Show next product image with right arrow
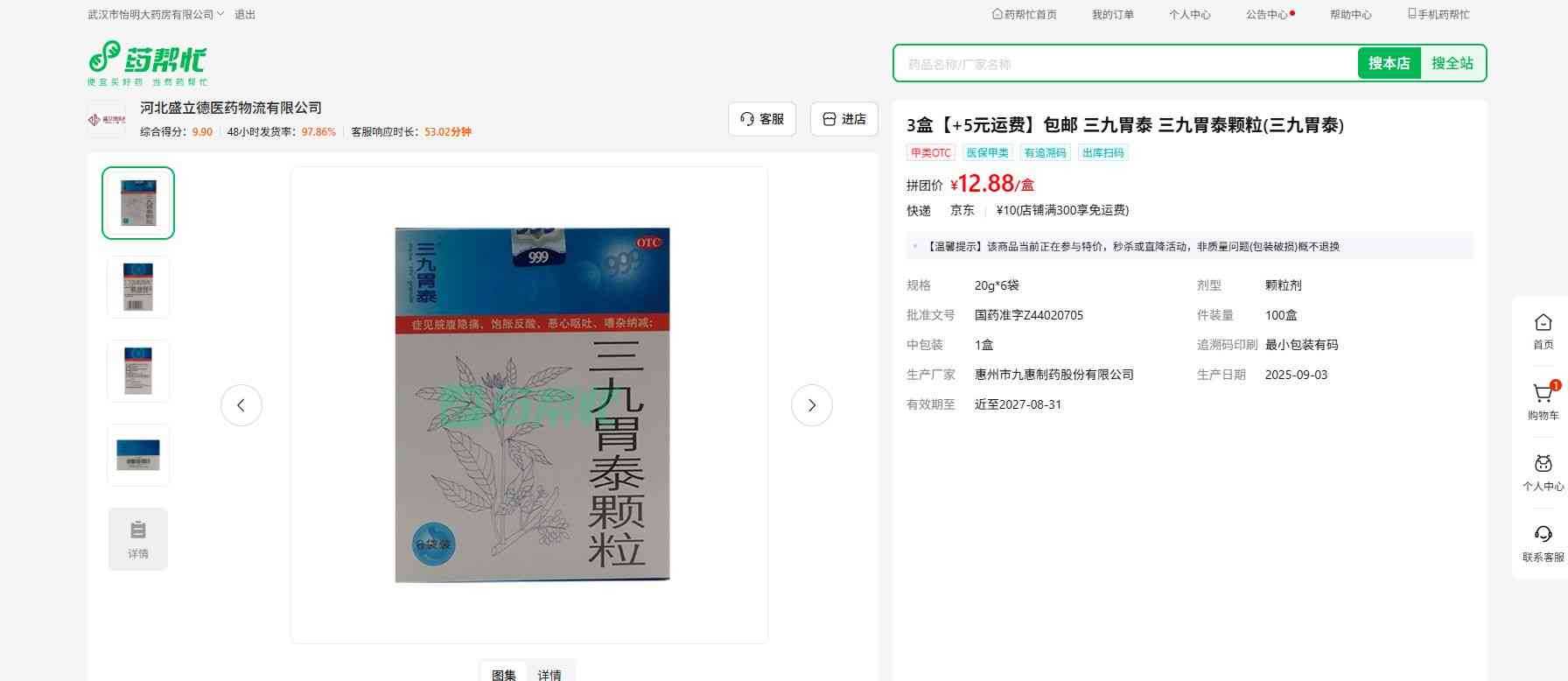 pyautogui.click(x=811, y=405)
